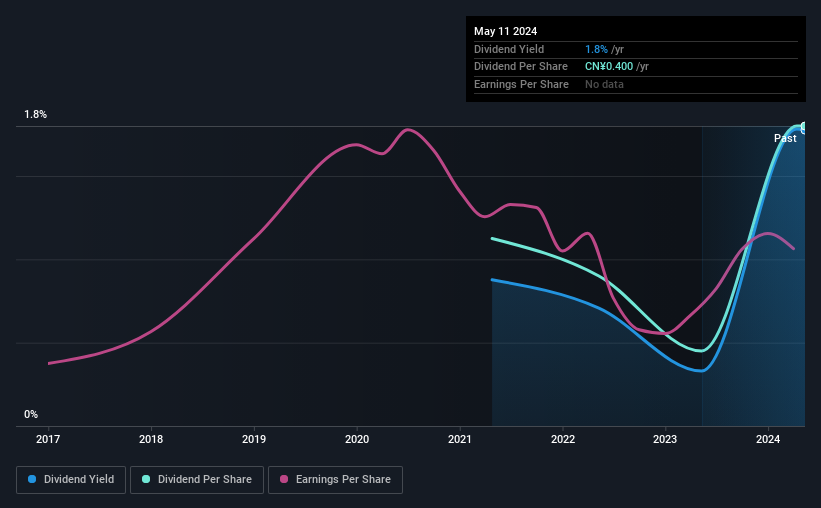Viewport: 821px width, 508px height.
Task: Click the teal Dividend Per Share legend dot
Action: coord(146,479)
